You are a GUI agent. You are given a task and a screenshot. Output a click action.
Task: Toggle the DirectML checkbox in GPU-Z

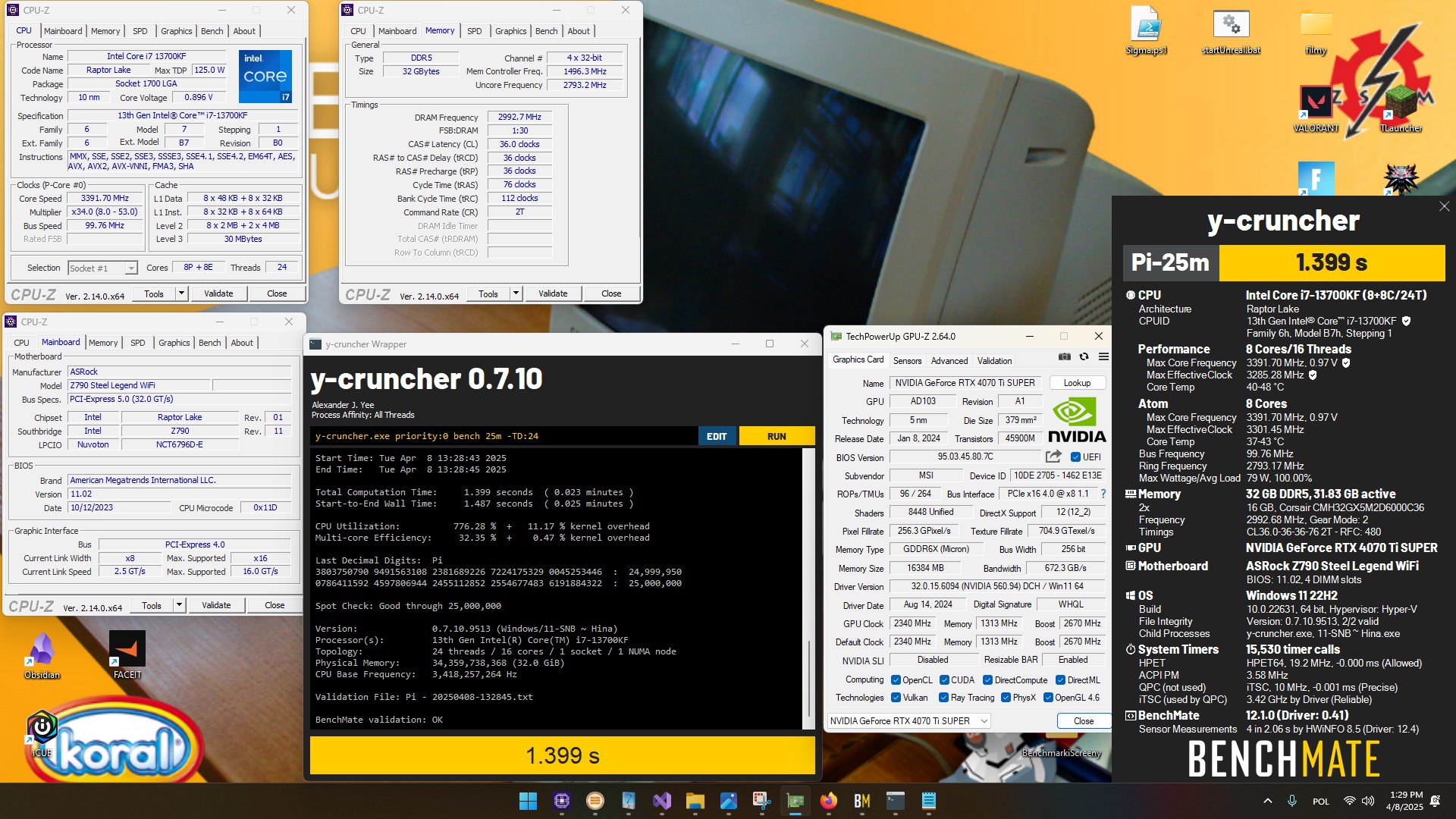(1060, 680)
